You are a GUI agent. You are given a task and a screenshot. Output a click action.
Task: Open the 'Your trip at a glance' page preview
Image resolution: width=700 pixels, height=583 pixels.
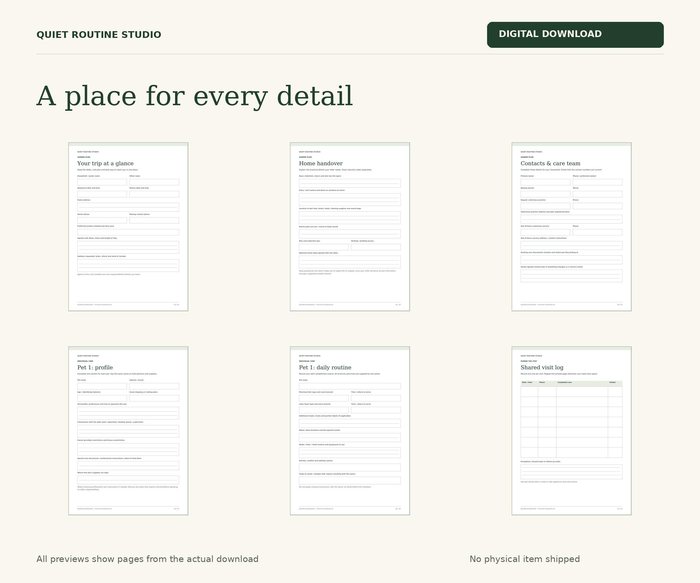[128, 227]
